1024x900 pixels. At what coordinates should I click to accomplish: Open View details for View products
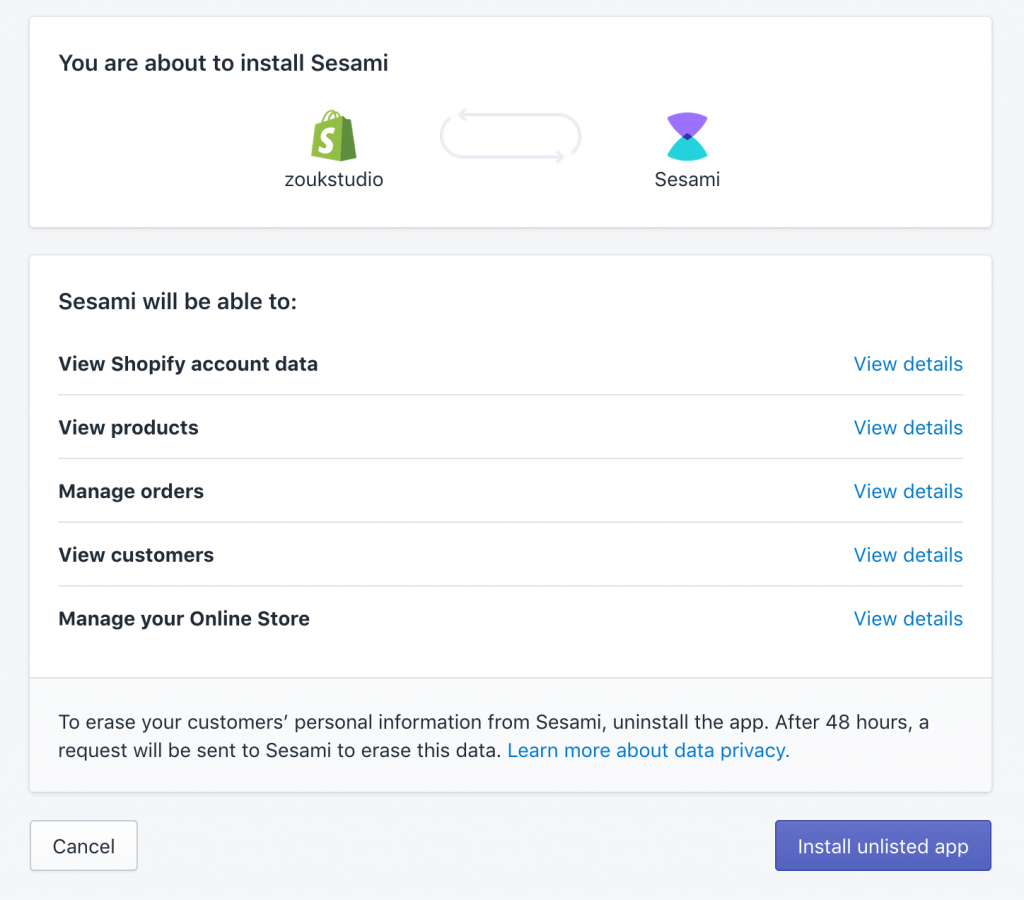click(907, 427)
